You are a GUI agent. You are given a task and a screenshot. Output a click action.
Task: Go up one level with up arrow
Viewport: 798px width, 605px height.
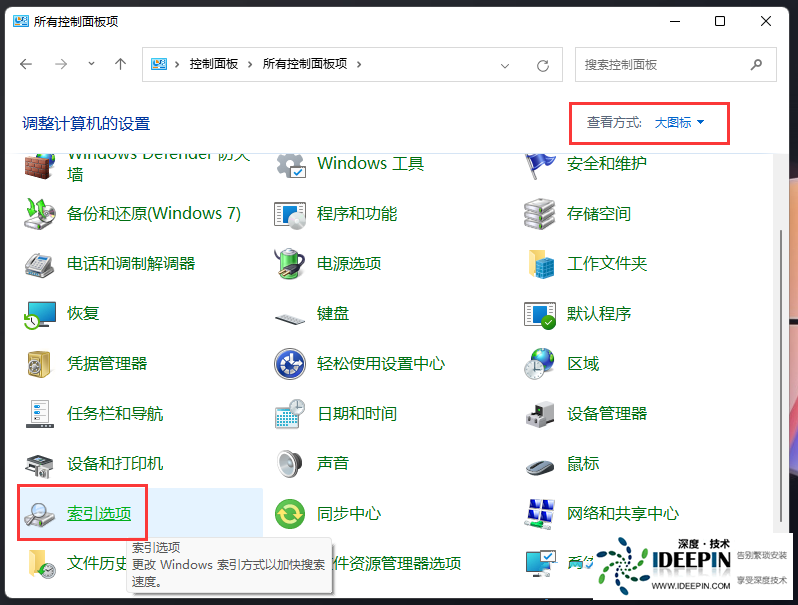coord(120,64)
